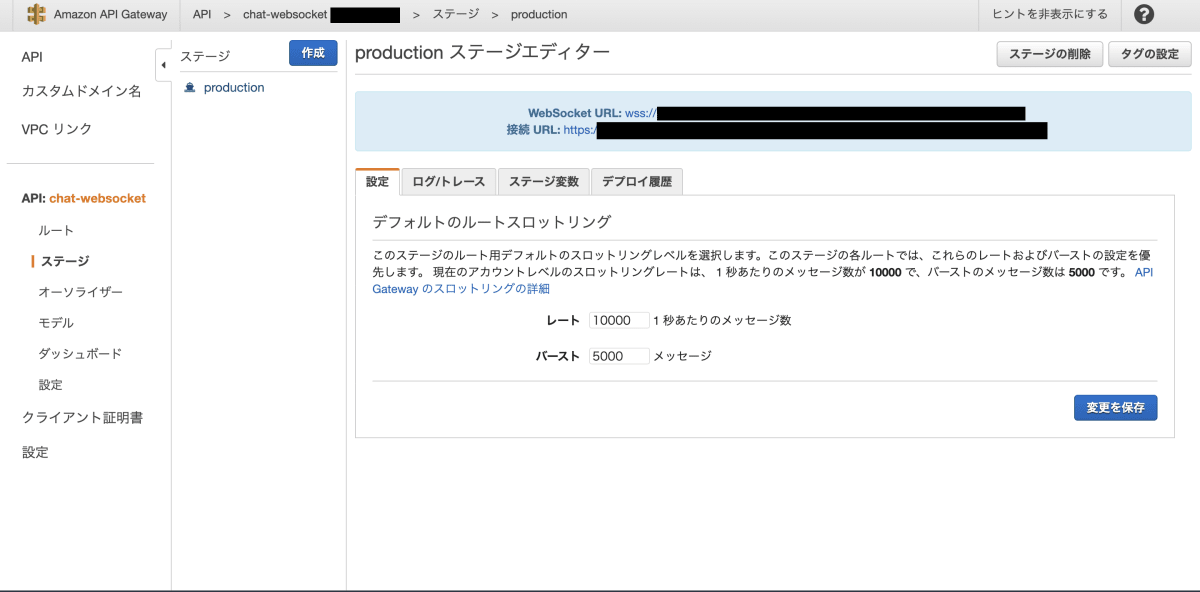Switch to the ステージ変数 tab
Image resolution: width=1200 pixels, height=592 pixels.
coord(544,181)
